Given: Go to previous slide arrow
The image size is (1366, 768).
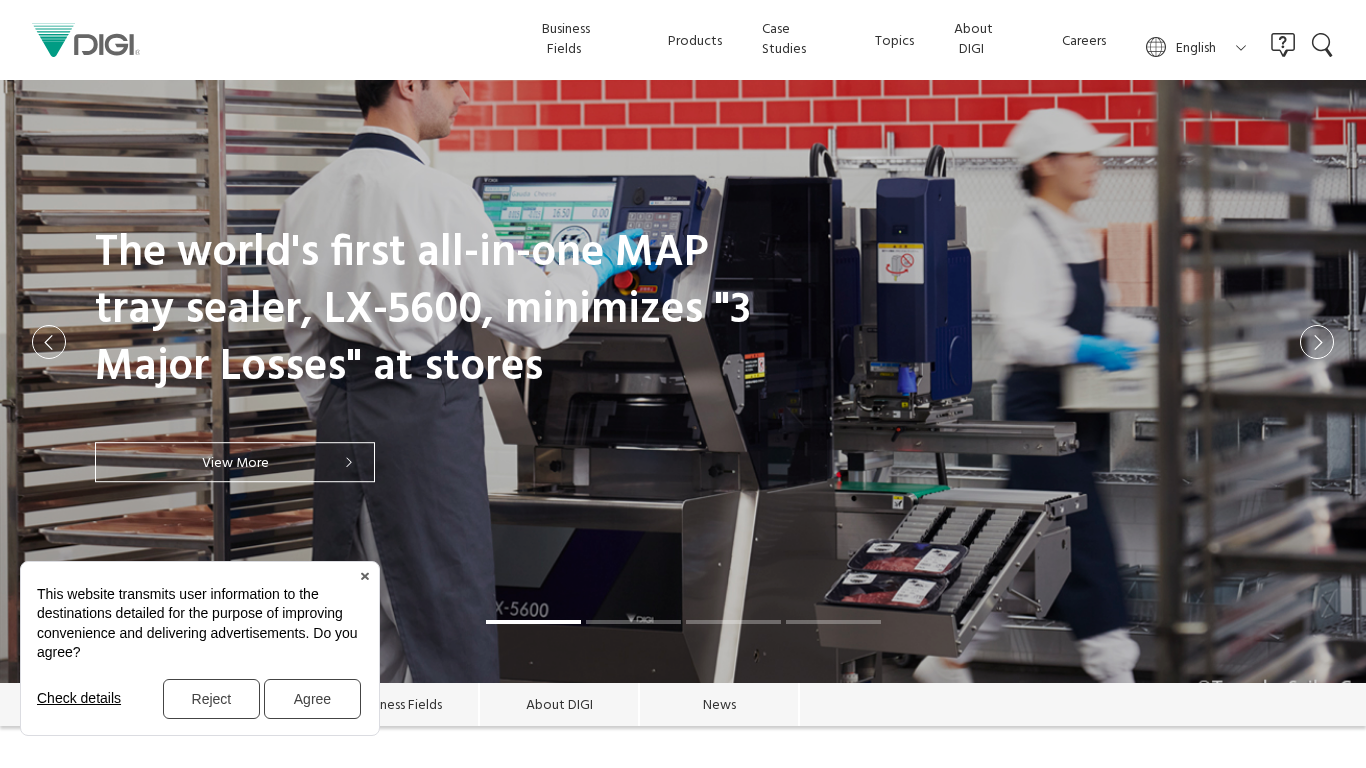Looking at the screenshot, I should (49, 342).
